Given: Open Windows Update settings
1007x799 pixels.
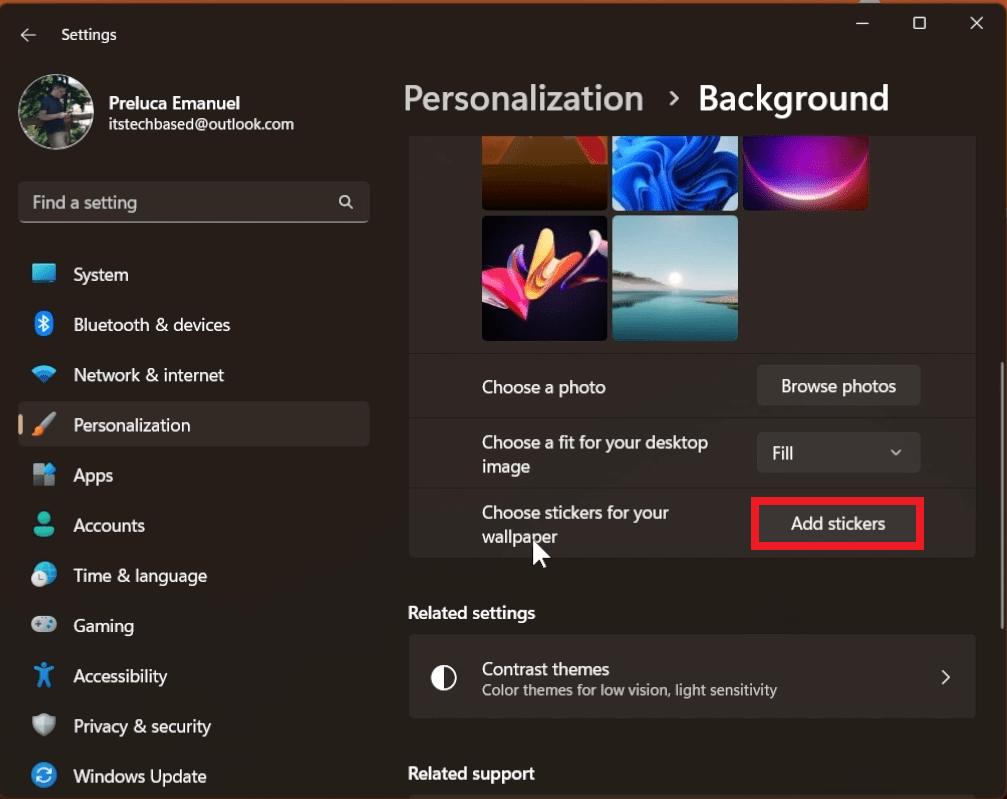Looking at the screenshot, I should [x=139, y=776].
